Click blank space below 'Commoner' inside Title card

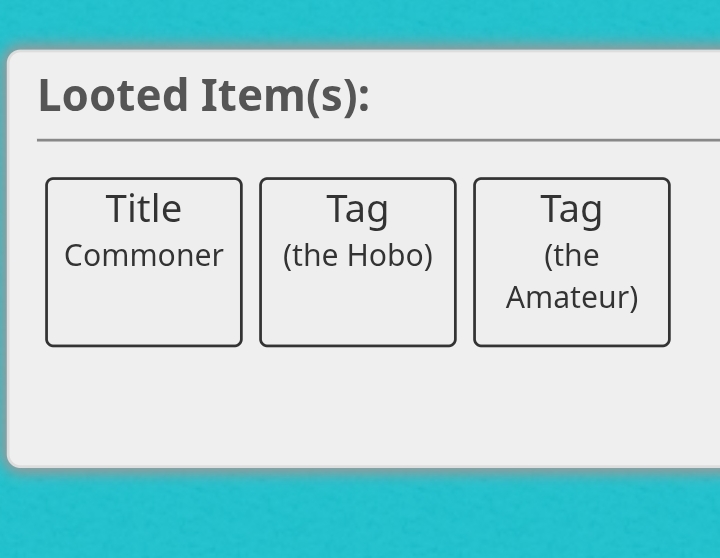(x=144, y=310)
